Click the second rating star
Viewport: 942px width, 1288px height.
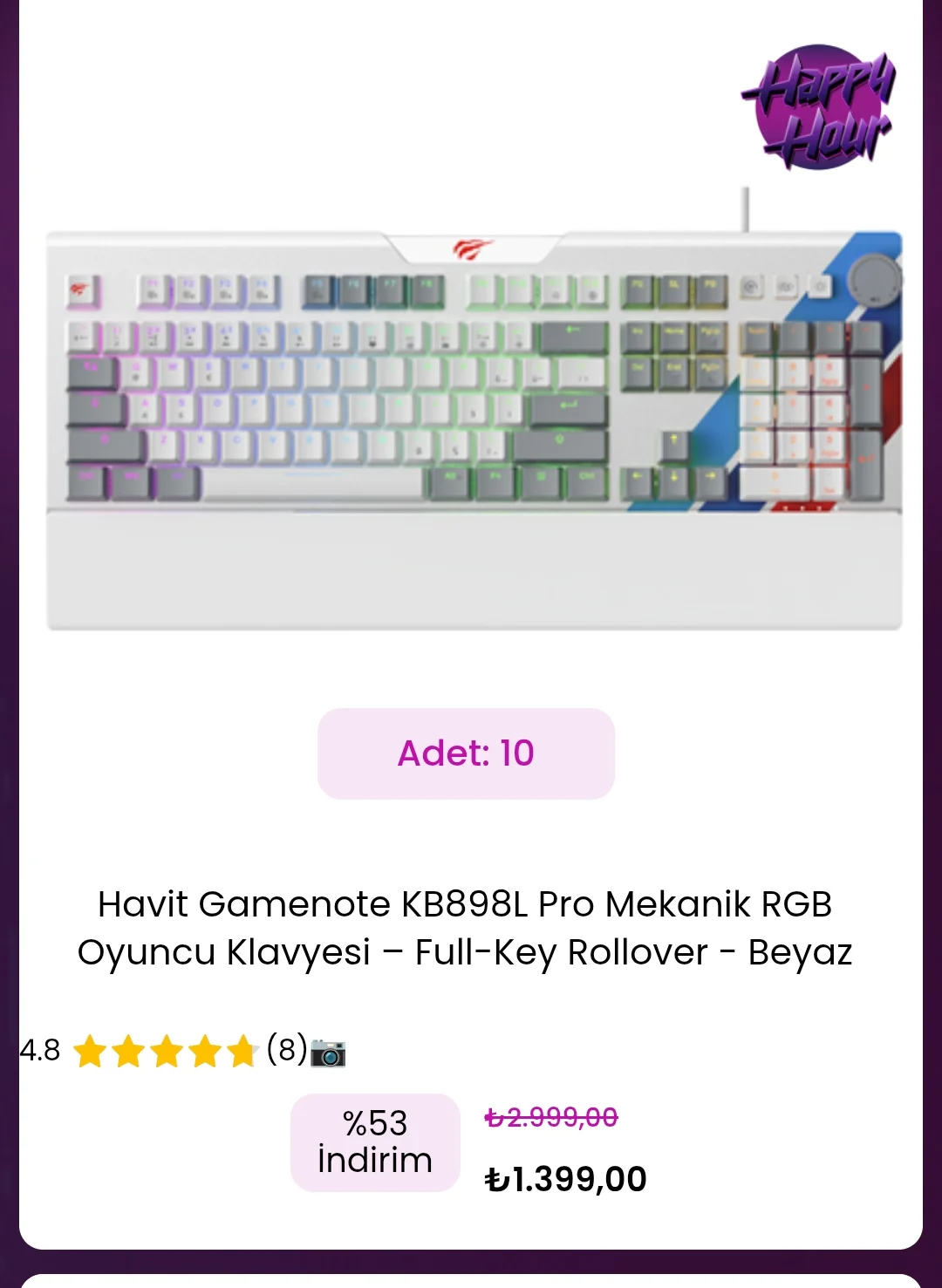point(127,1051)
